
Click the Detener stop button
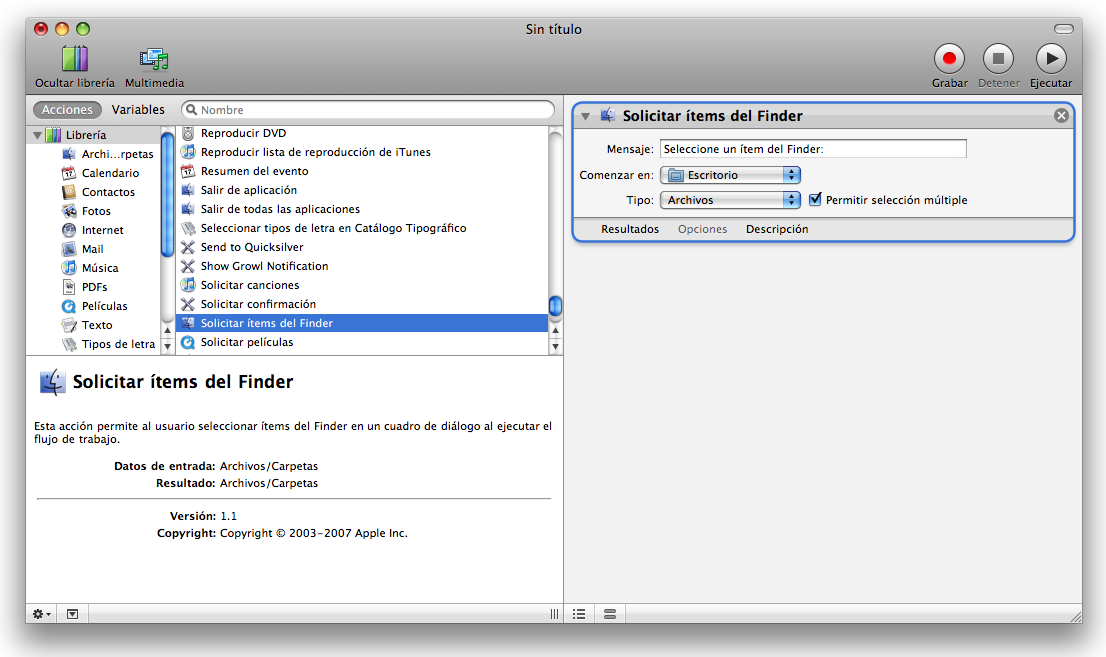tap(998, 59)
